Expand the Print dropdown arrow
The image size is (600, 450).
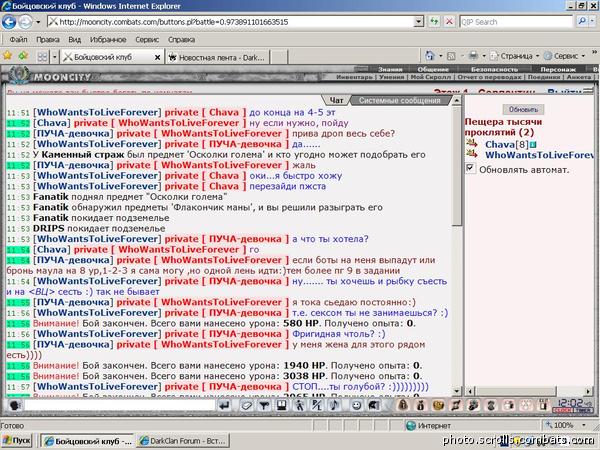click(x=484, y=57)
